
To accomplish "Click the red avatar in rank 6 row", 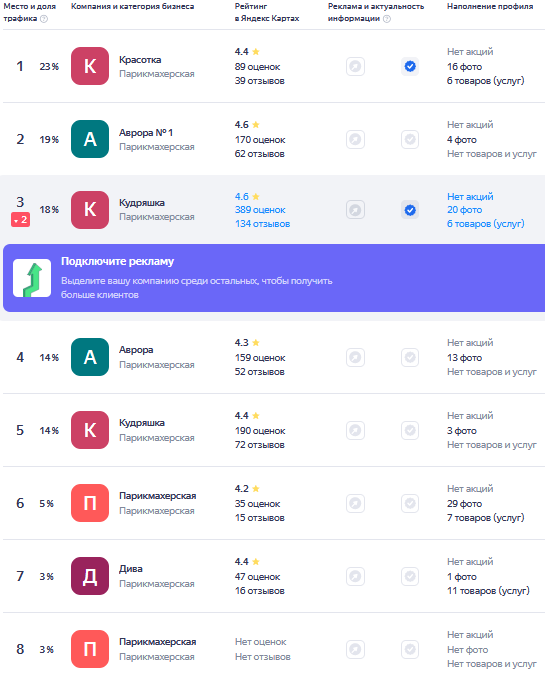I will [90, 503].
